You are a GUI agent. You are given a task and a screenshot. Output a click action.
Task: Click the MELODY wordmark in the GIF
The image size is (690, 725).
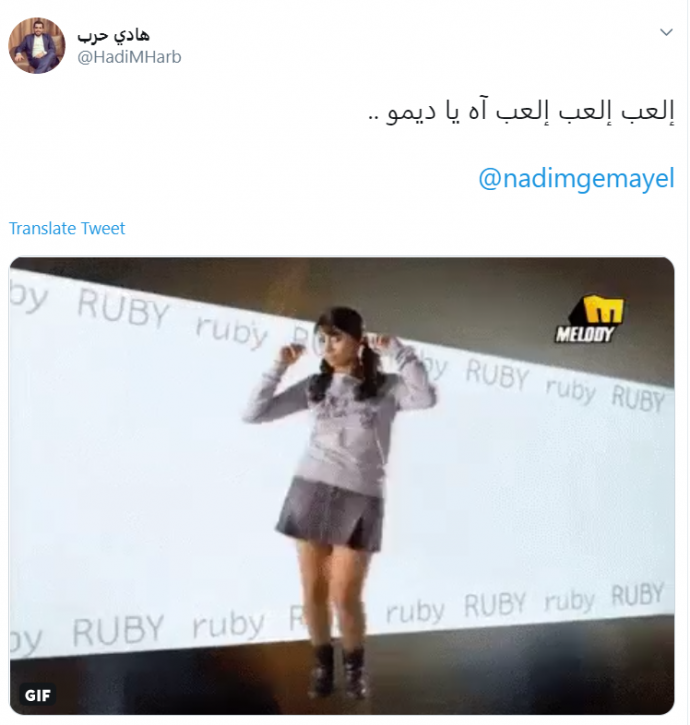[x=585, y=334]
